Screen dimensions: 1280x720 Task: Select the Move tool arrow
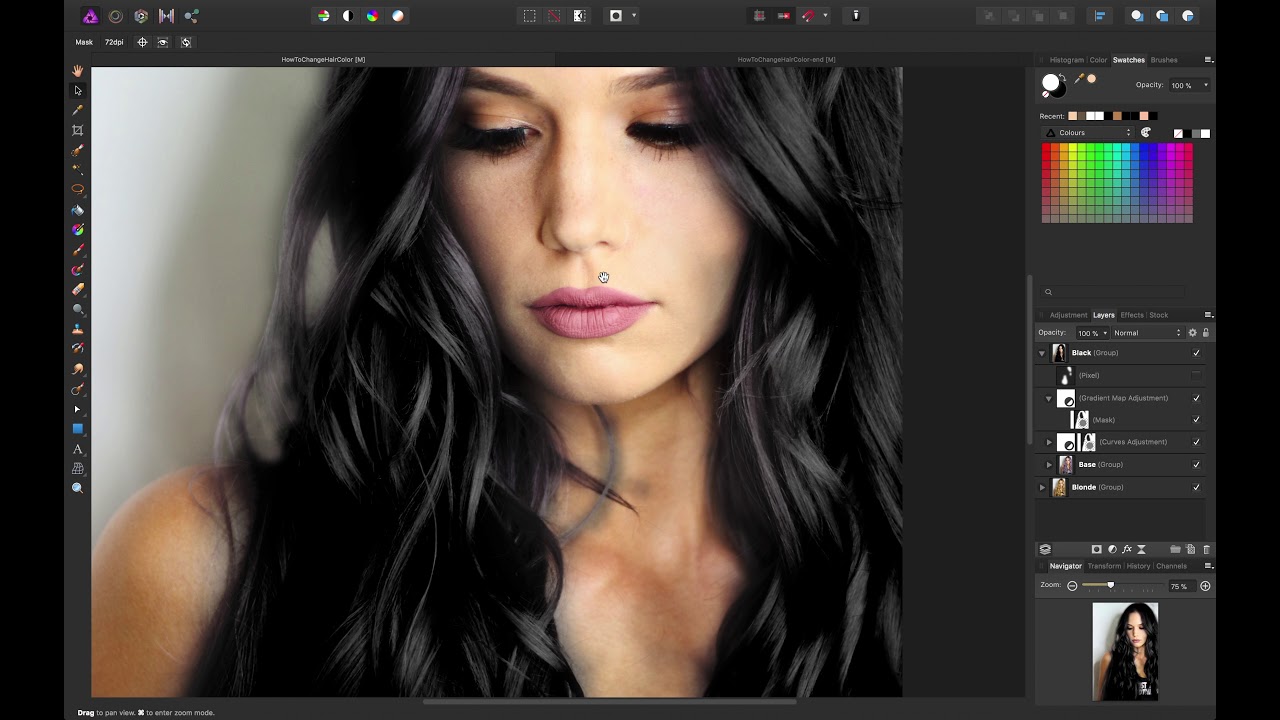point(77,90)
